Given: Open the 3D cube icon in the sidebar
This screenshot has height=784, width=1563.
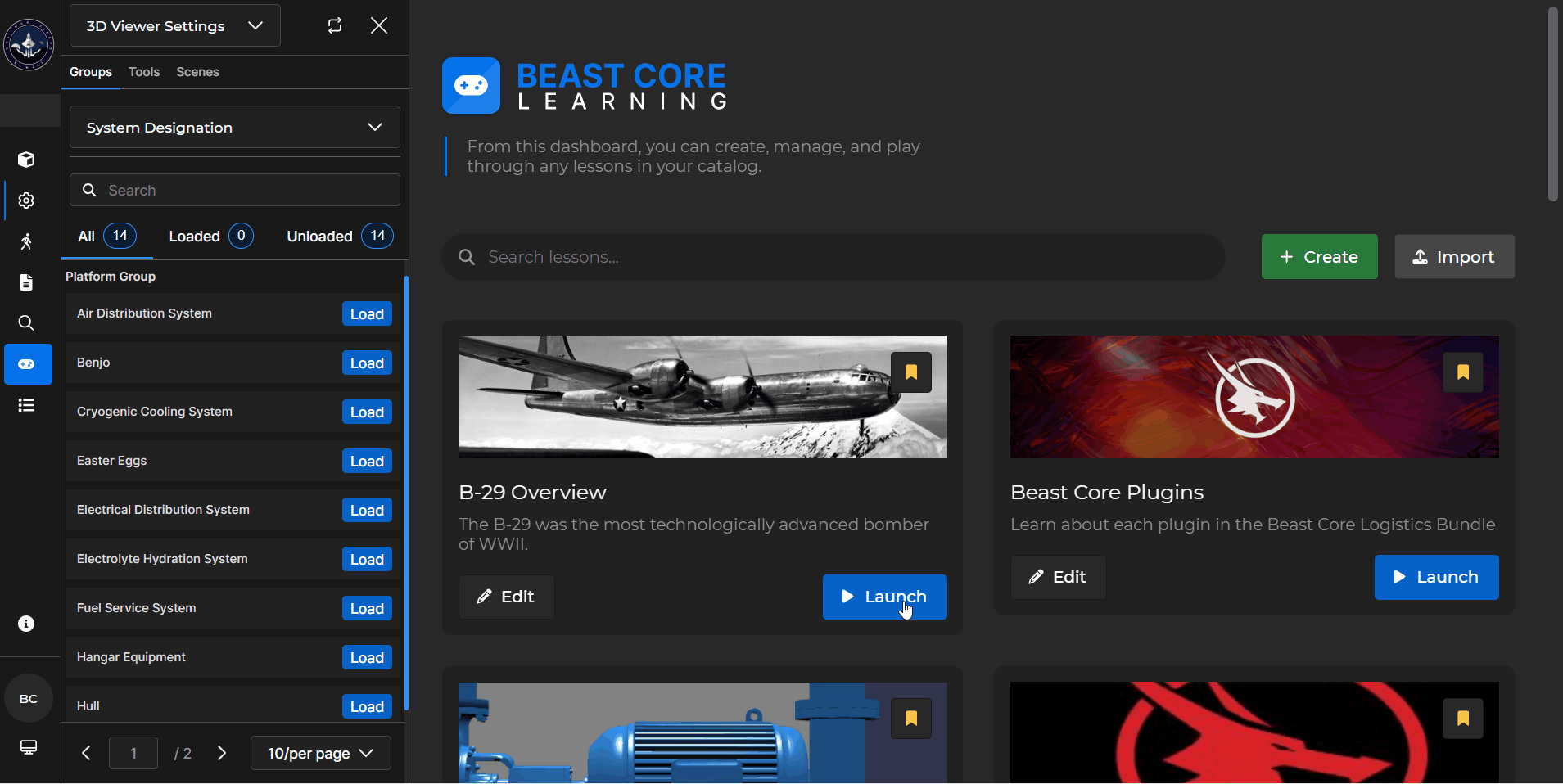Looking at the screenshot, I should [x=26, y=160].
